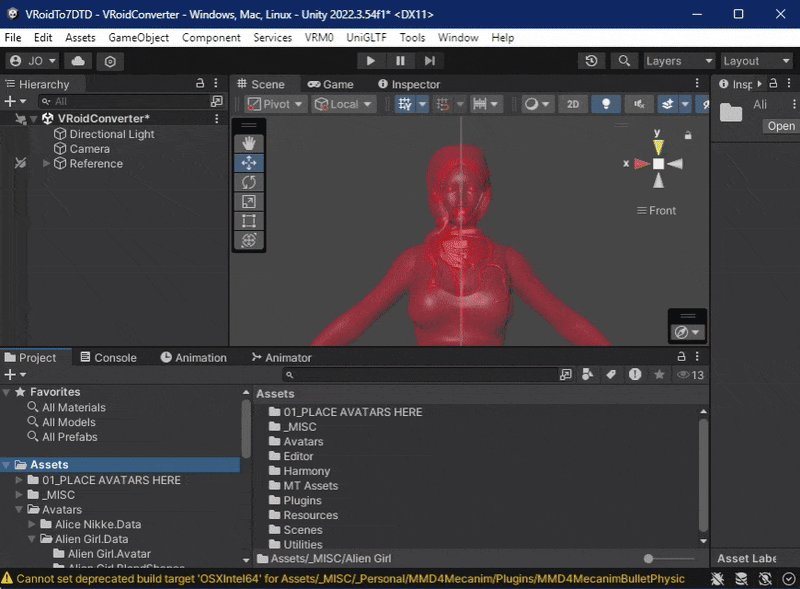Switch to the Animator tab
This screenshot has height=589, width=800.
click(x=282, y=358)
